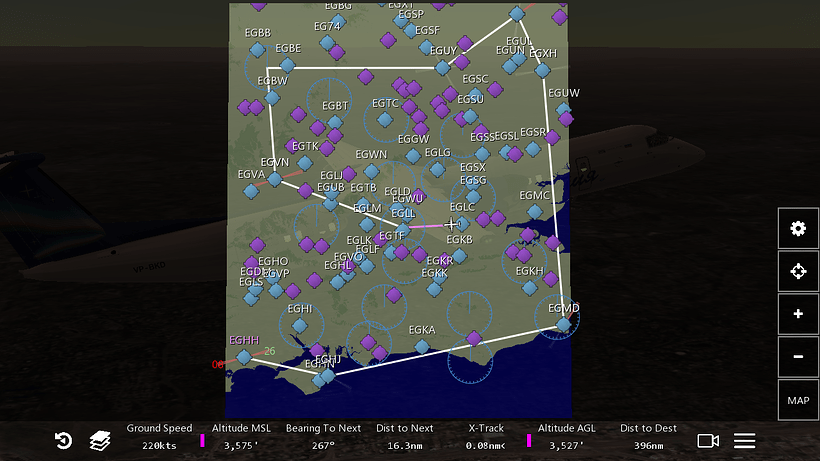
Task: Close the map with MAP button
Action: pos(798,400)
